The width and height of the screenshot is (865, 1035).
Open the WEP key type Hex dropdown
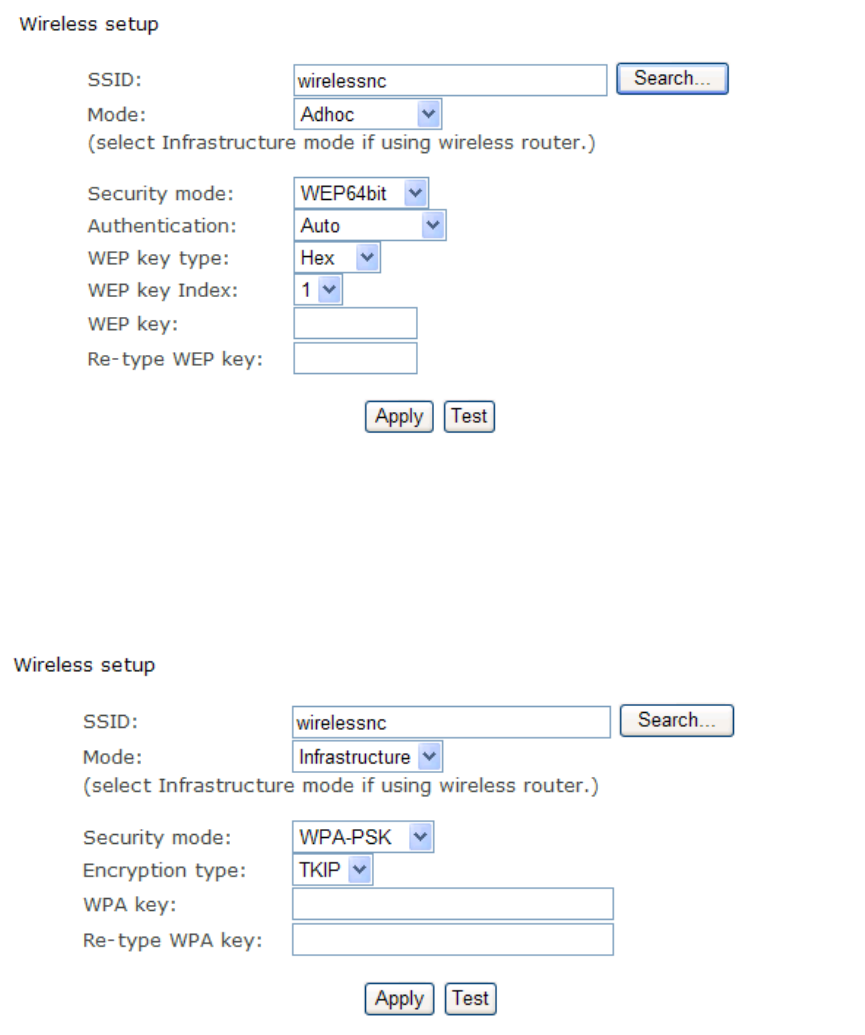click(x=337, y=258)
